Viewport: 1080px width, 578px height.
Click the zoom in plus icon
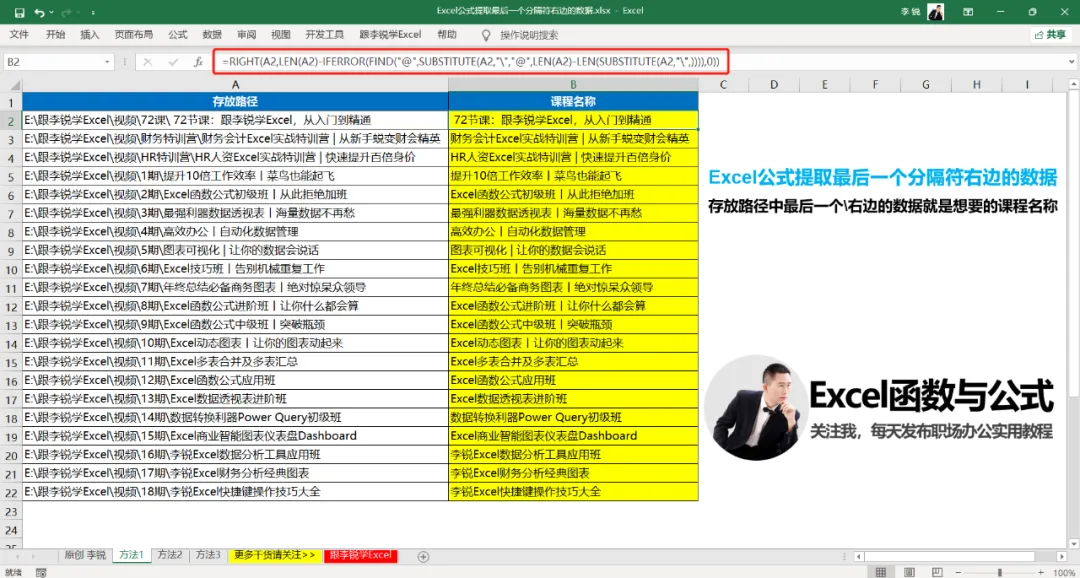pos(1039,572)
